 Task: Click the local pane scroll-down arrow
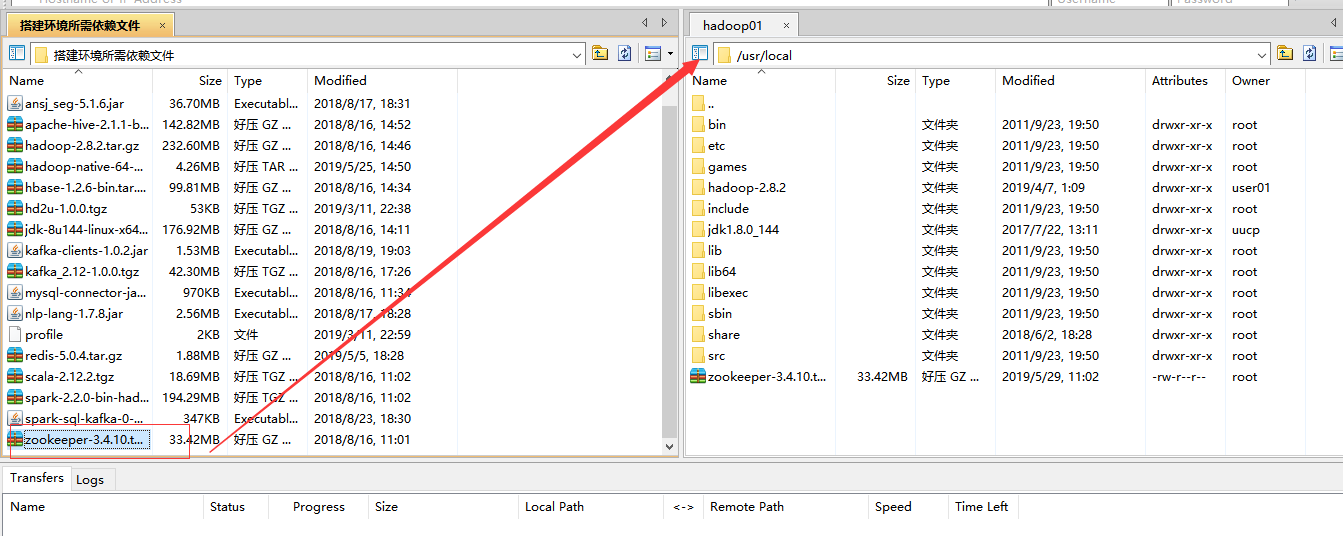tap(670, 447)
